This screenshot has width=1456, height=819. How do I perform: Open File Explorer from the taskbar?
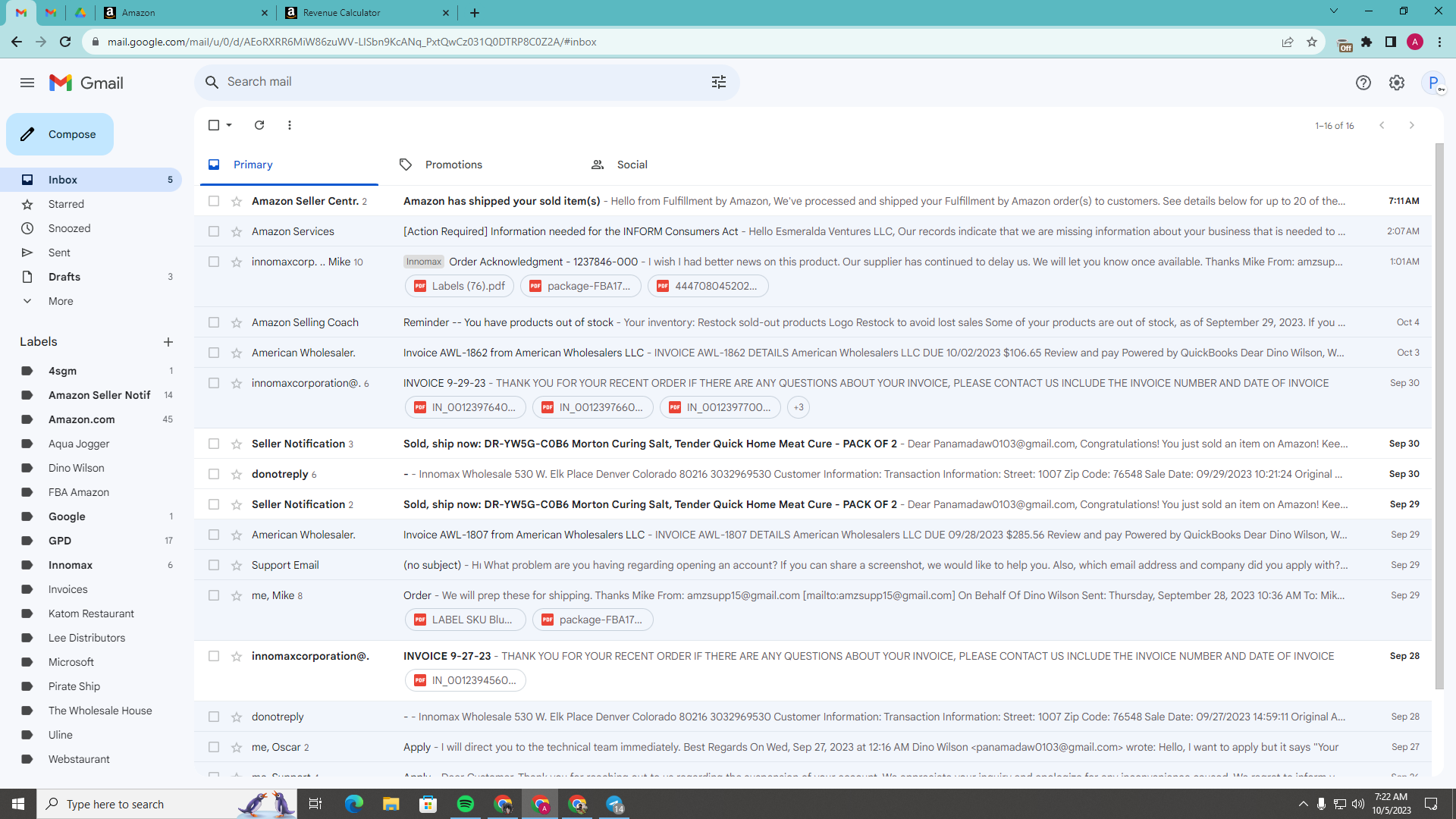point(391,804)
